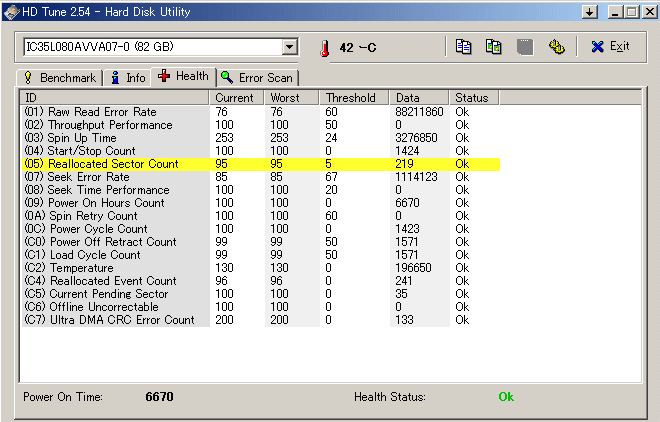This screenshot has height=422, width=660.
Task: Click the IC35L080AVVA07-0 drive combo box
Action: tap(161, 47)
